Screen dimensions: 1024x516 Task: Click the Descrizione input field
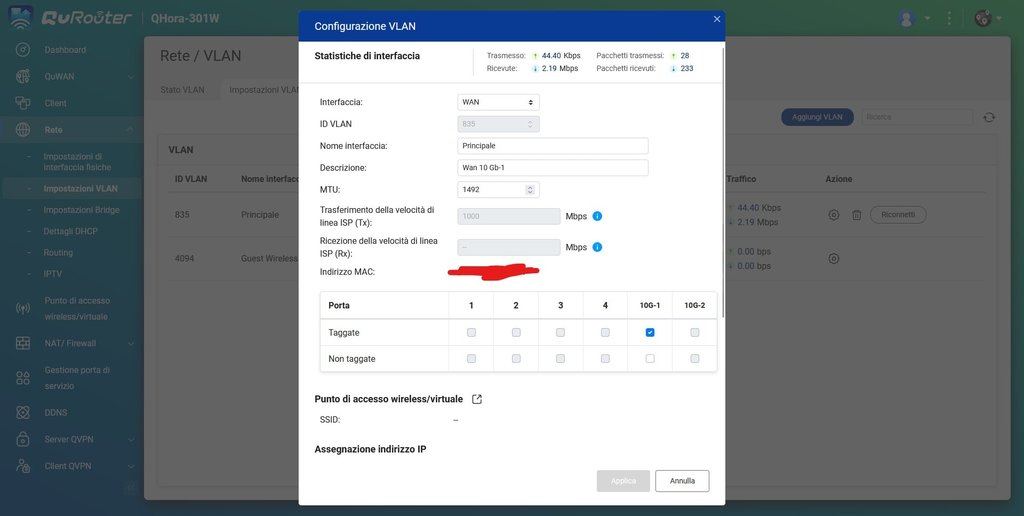[x=552, y=168]
